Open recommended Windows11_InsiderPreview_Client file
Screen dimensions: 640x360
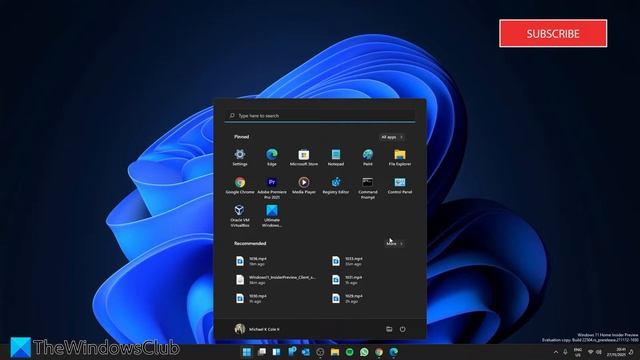click(x=277, y=280)
